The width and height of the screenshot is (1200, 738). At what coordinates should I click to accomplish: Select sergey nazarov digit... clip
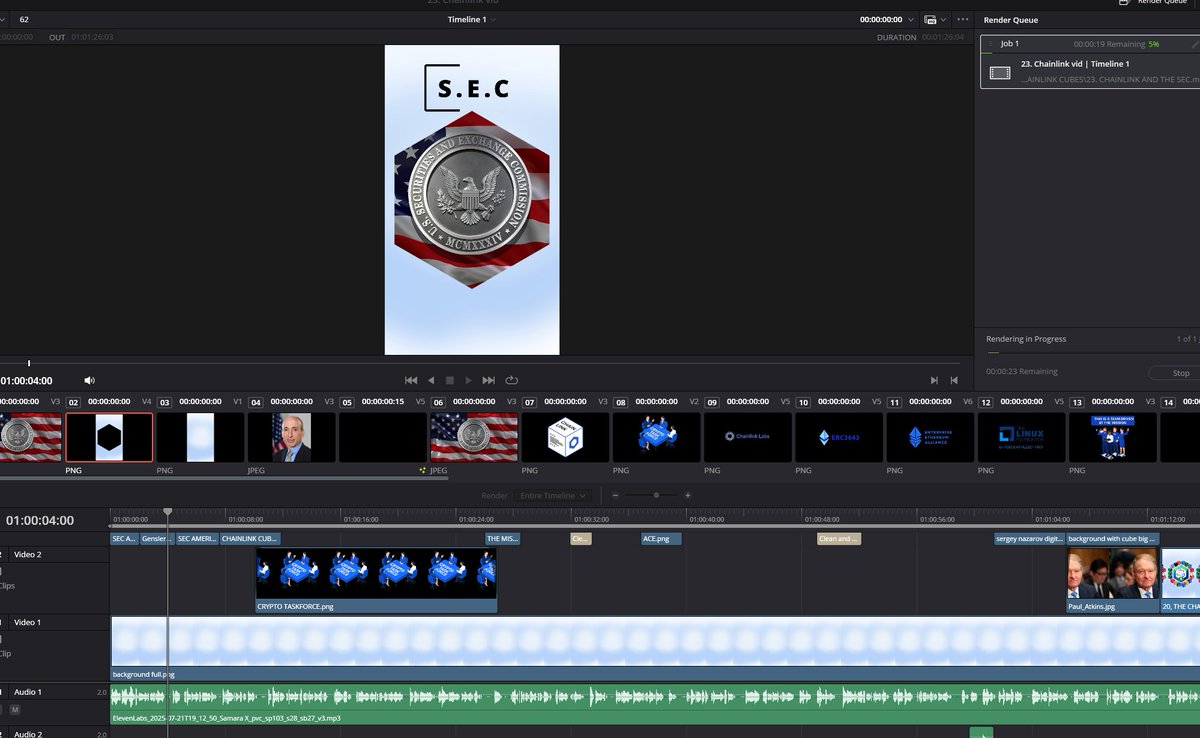1029,538
